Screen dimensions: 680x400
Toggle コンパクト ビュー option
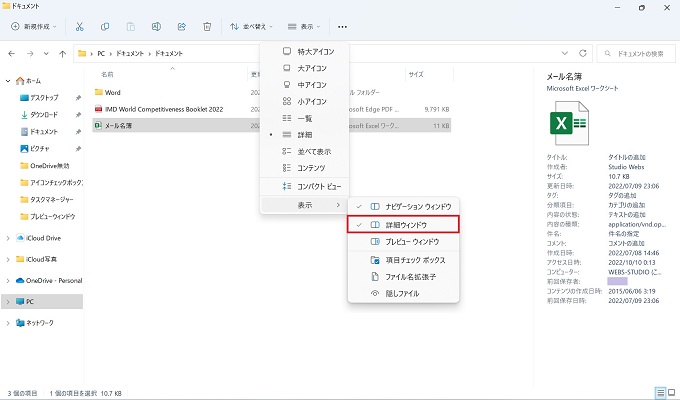304,187
